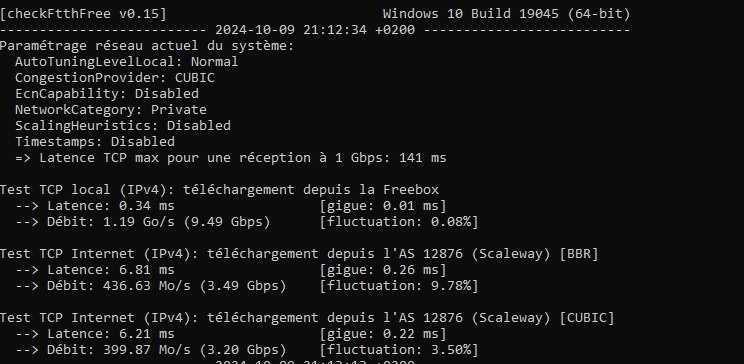Click the Latence TCP max 141 ms line
Viewport: 744px width, 364px height.
(x=231, y=158)
